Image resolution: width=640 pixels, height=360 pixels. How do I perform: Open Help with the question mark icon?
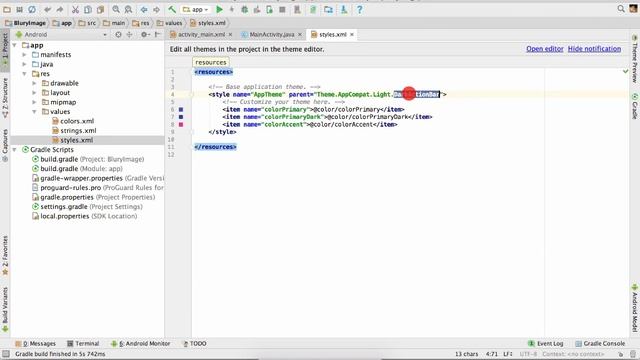pyautogui.click(x=359, y=9)
